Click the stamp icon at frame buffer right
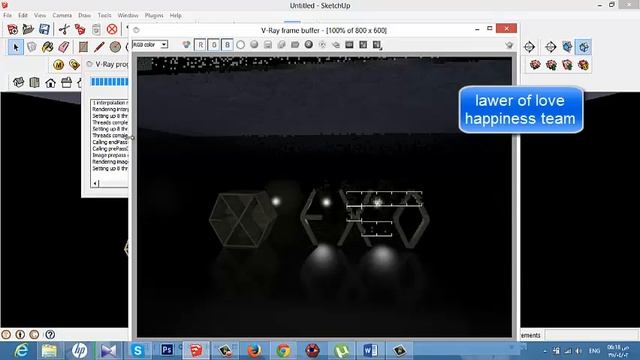640x360 pixels. [x=509, y=45]
